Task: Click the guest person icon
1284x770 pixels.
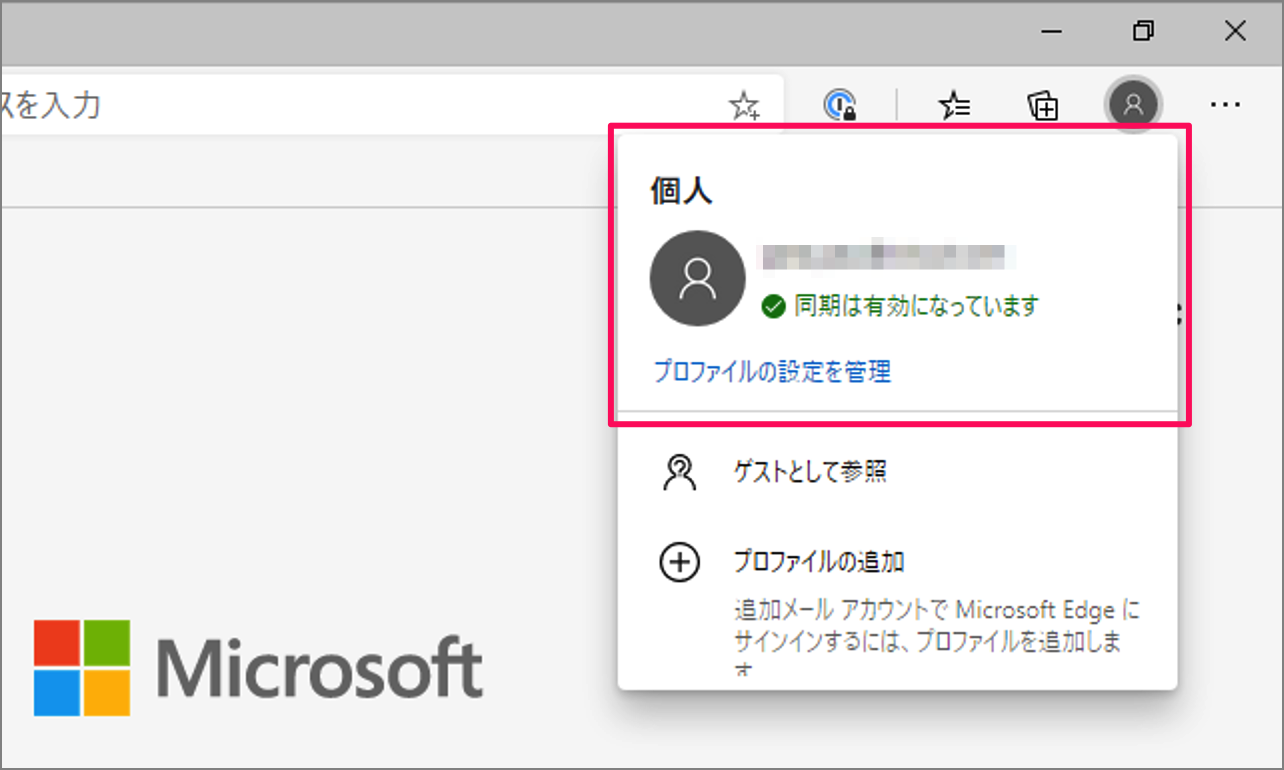Action: click(679, 472)
